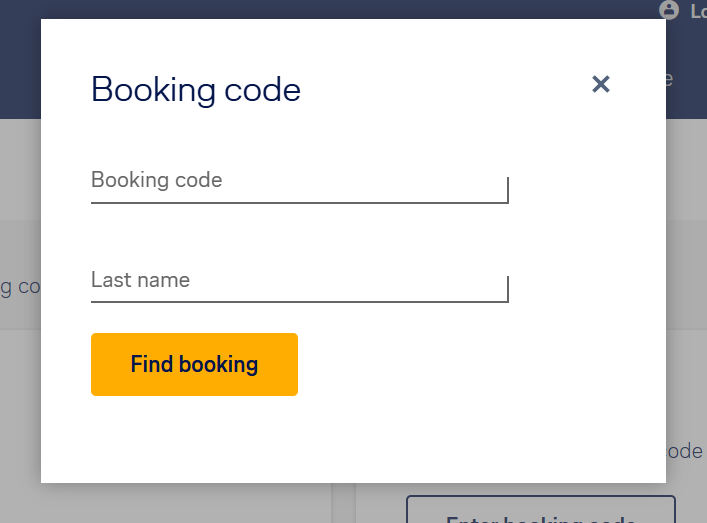Click the Find booking button
The height and width of the screenshot is (523, 707).
point(194,364)
